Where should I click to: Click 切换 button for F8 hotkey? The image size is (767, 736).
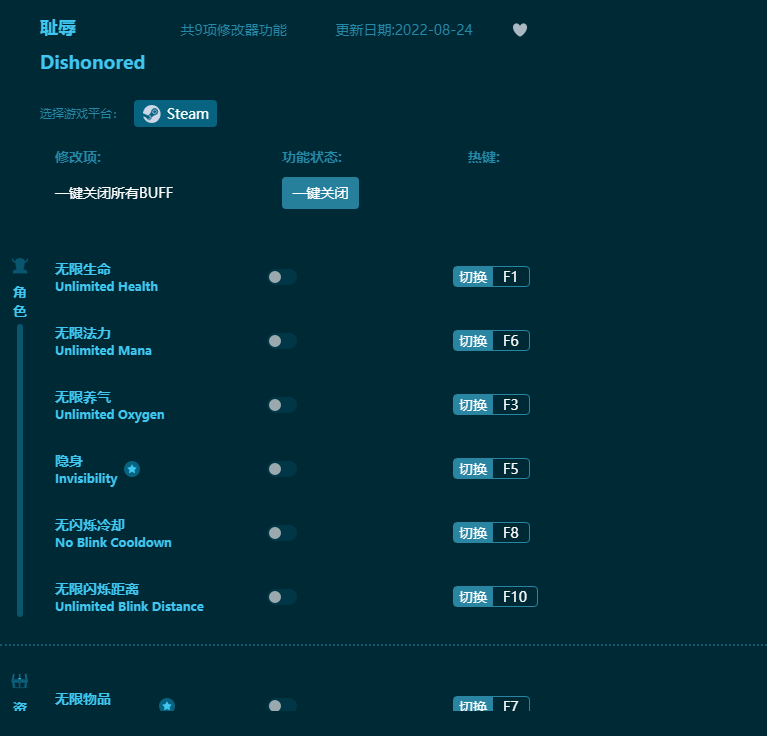pos(473,533)
